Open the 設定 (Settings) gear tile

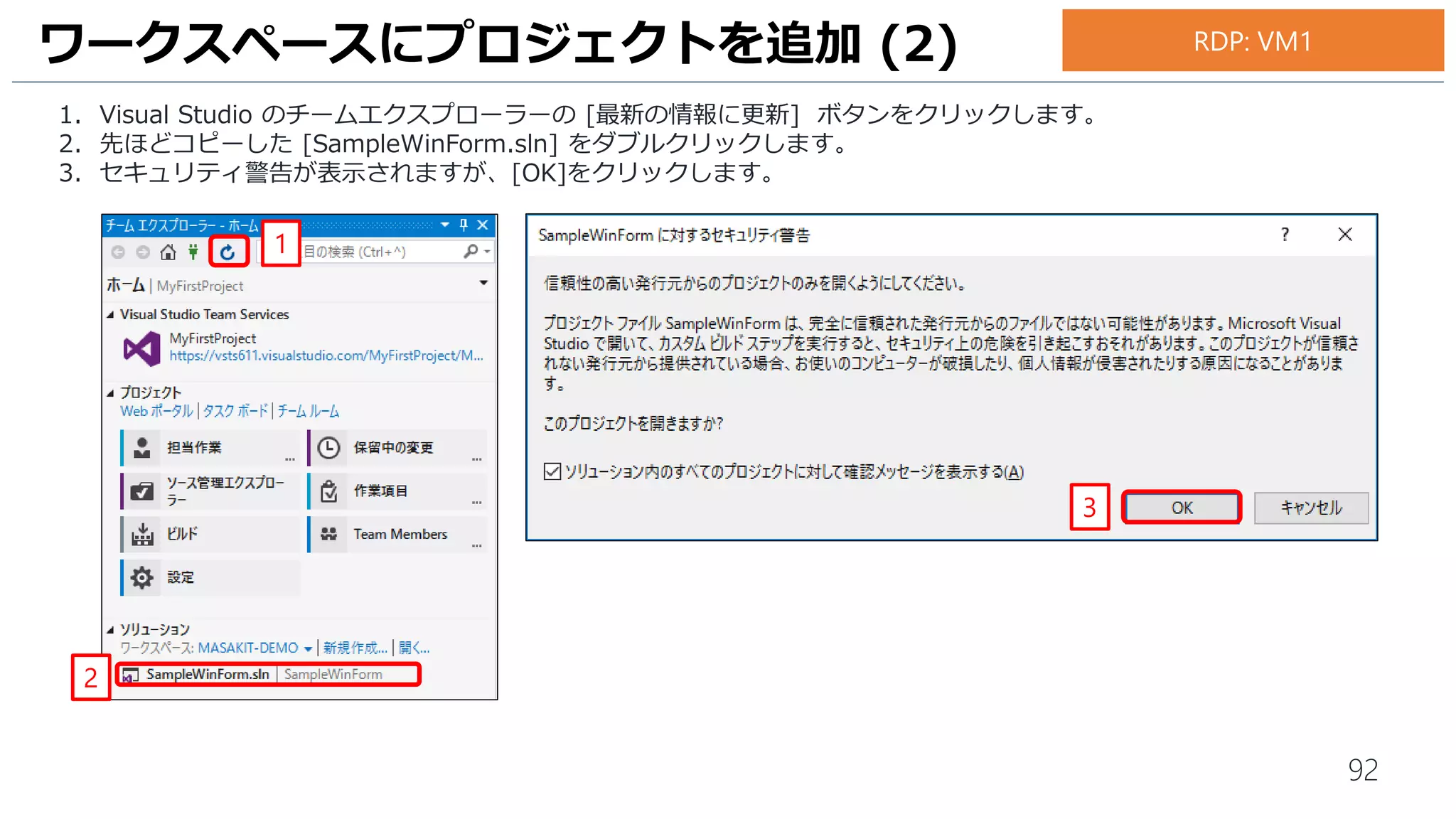click(209, 577)
